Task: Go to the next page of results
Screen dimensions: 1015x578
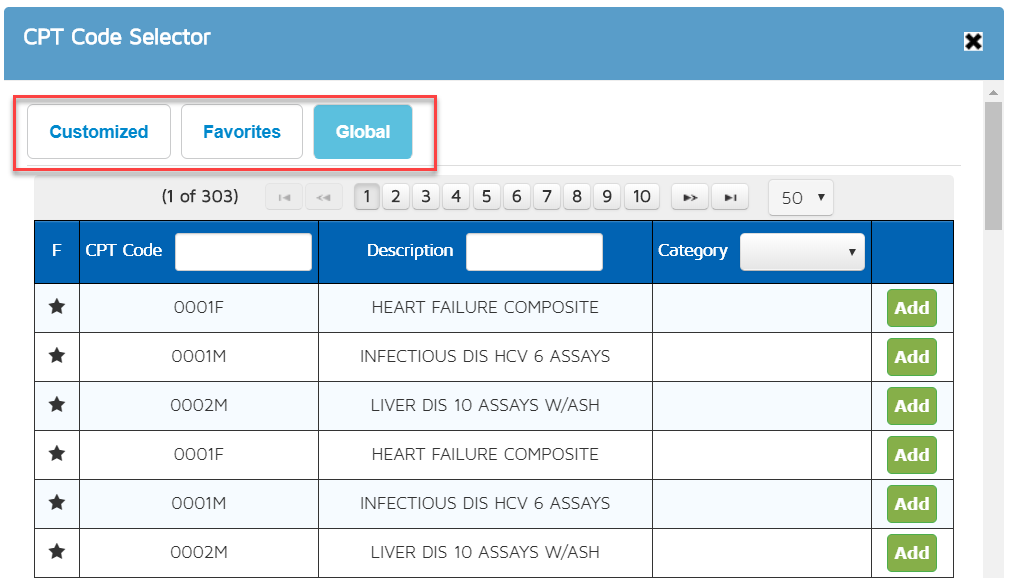Action: pyautogui.click(x=689, y=198)
